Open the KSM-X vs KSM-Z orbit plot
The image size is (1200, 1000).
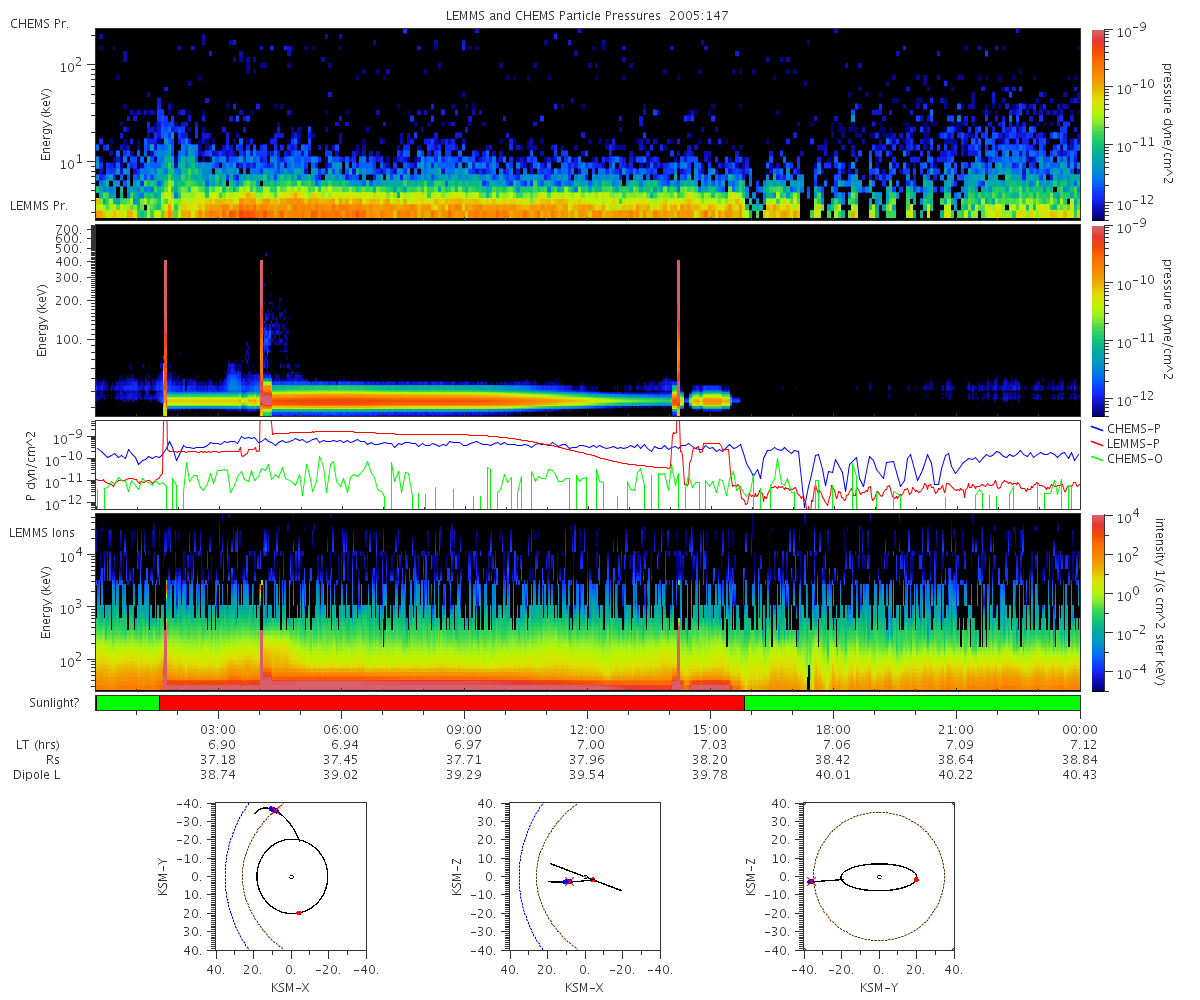[584, 876]
